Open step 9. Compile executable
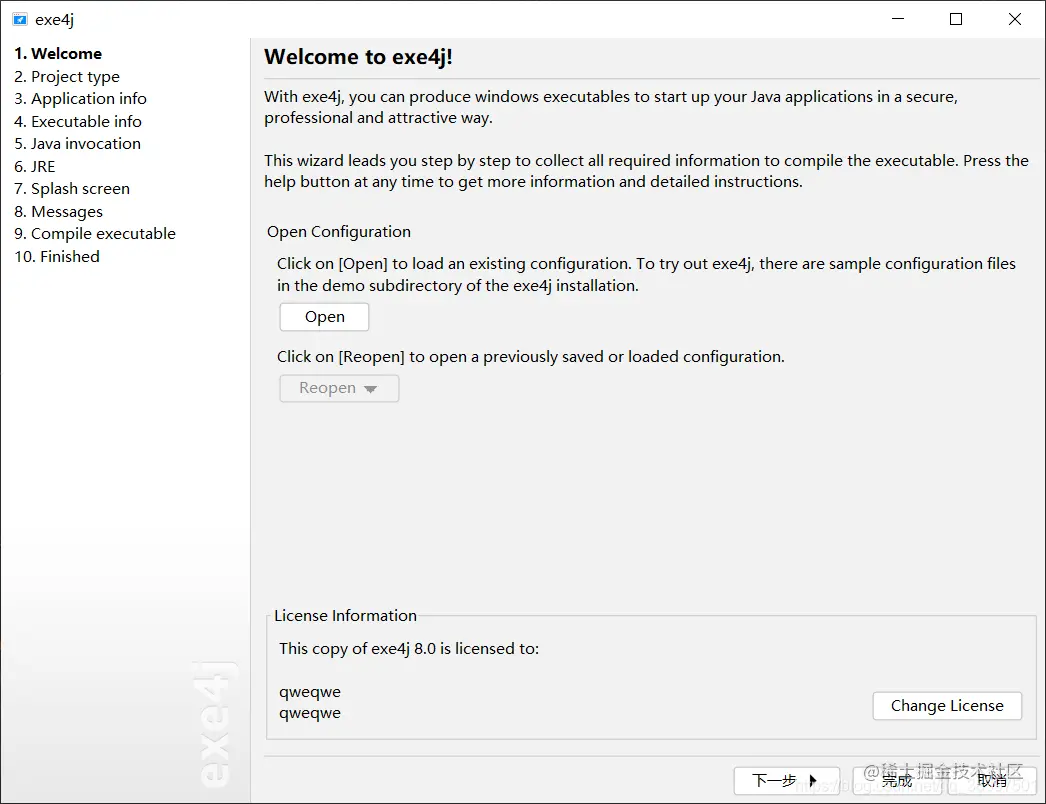The image size is (1046, 804). click(x=95, y=234)
